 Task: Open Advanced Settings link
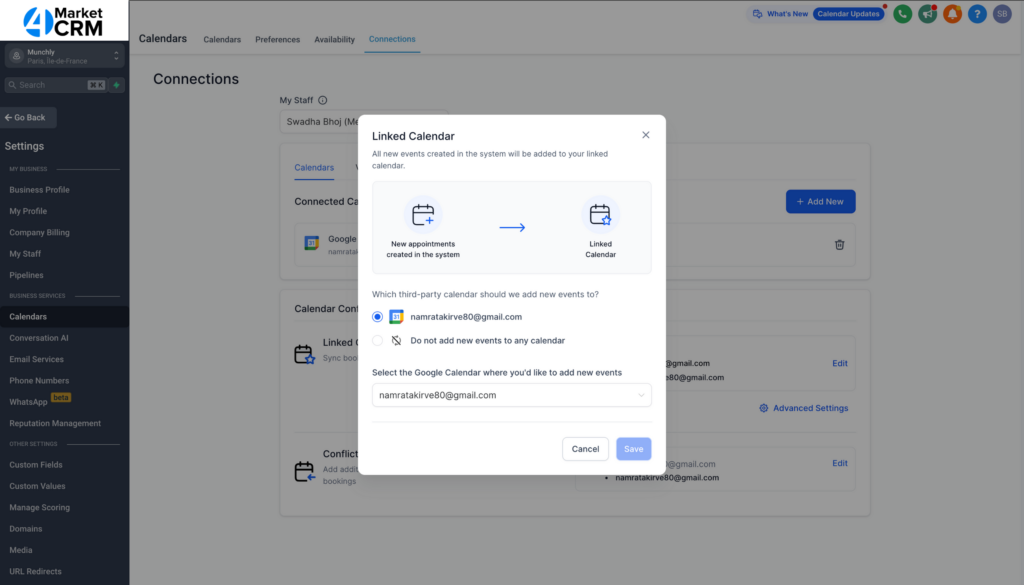click(803, 408)
